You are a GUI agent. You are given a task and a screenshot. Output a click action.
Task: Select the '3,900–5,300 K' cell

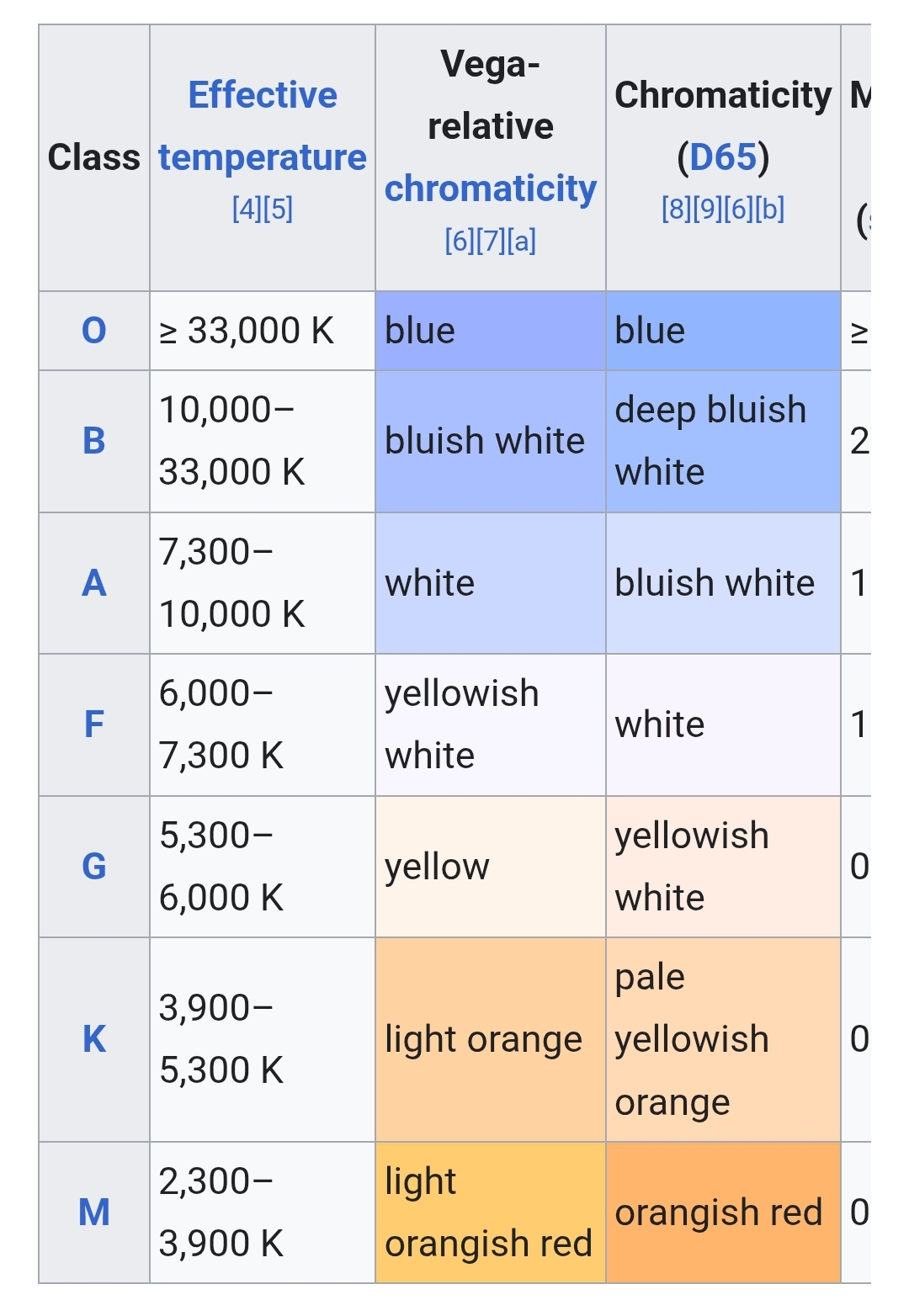click(263, 1039)
